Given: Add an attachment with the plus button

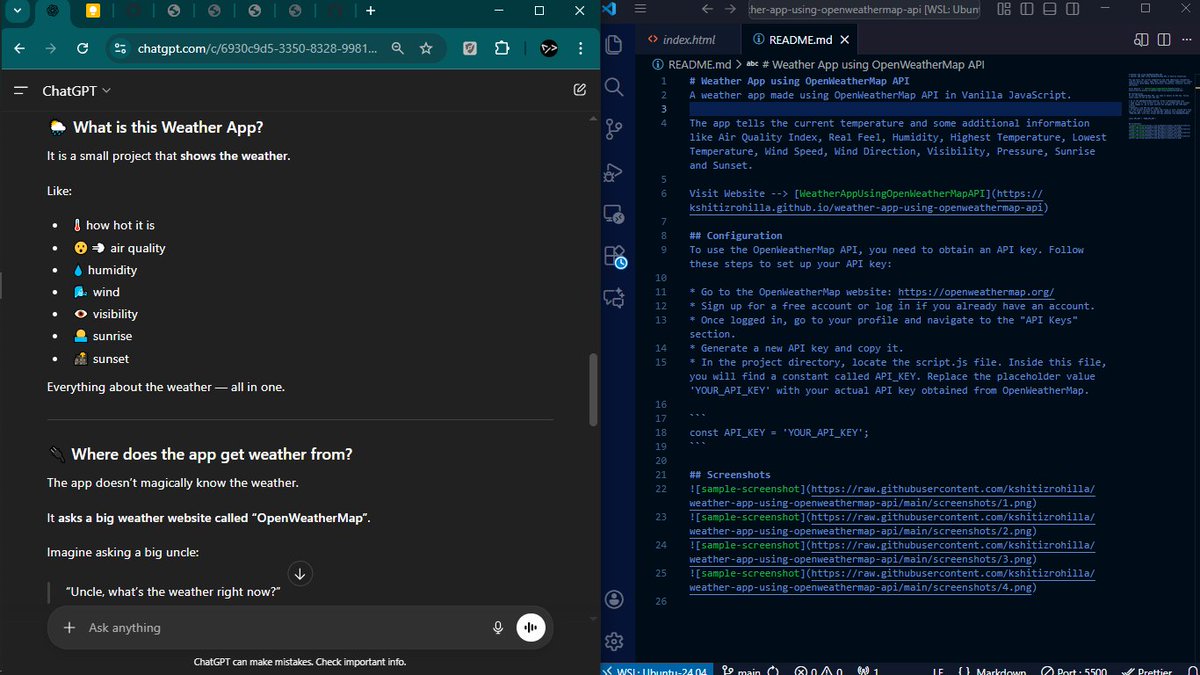Looking at the screenshot, I should point(69,627).
